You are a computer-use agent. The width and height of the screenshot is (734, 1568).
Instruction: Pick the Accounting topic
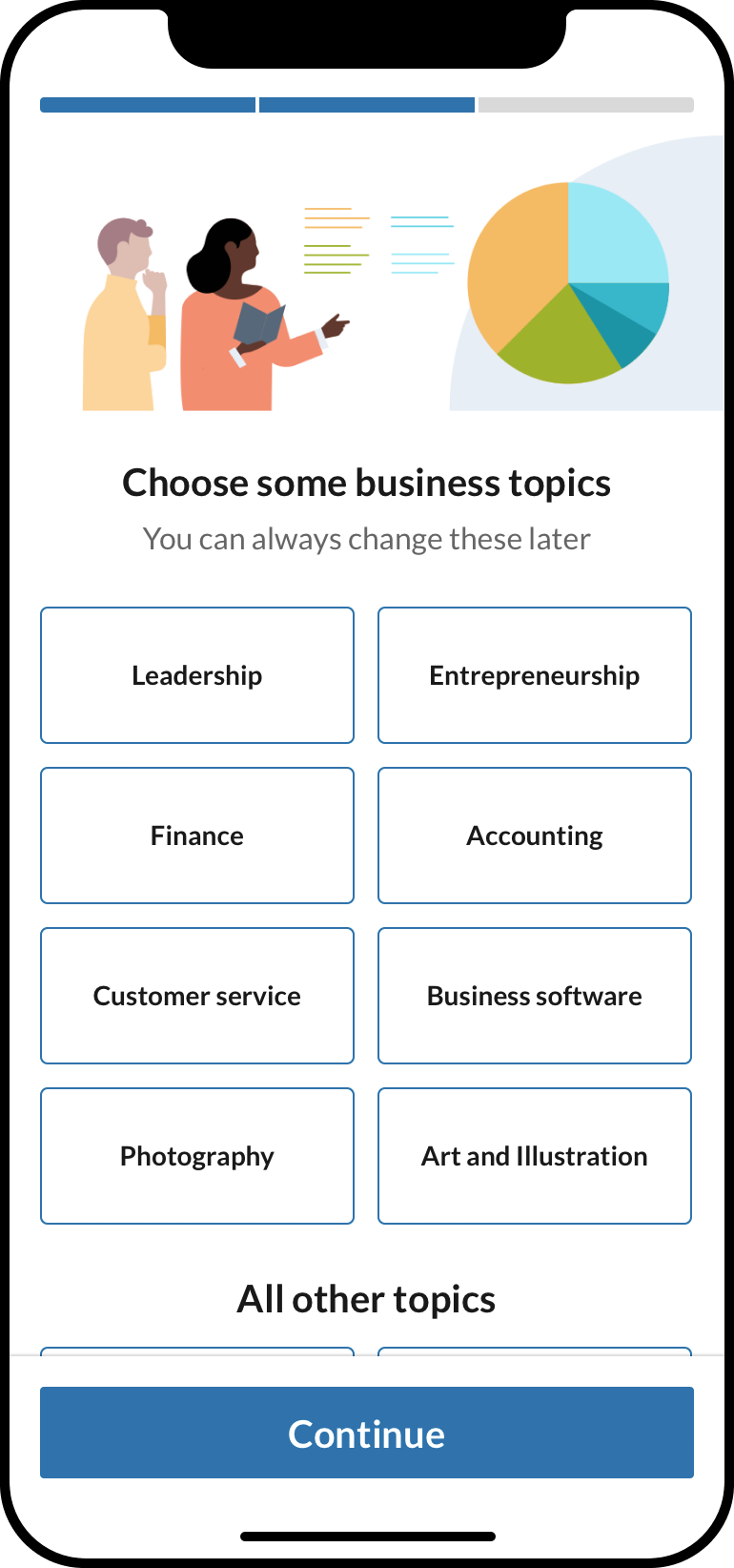point(535,836)
